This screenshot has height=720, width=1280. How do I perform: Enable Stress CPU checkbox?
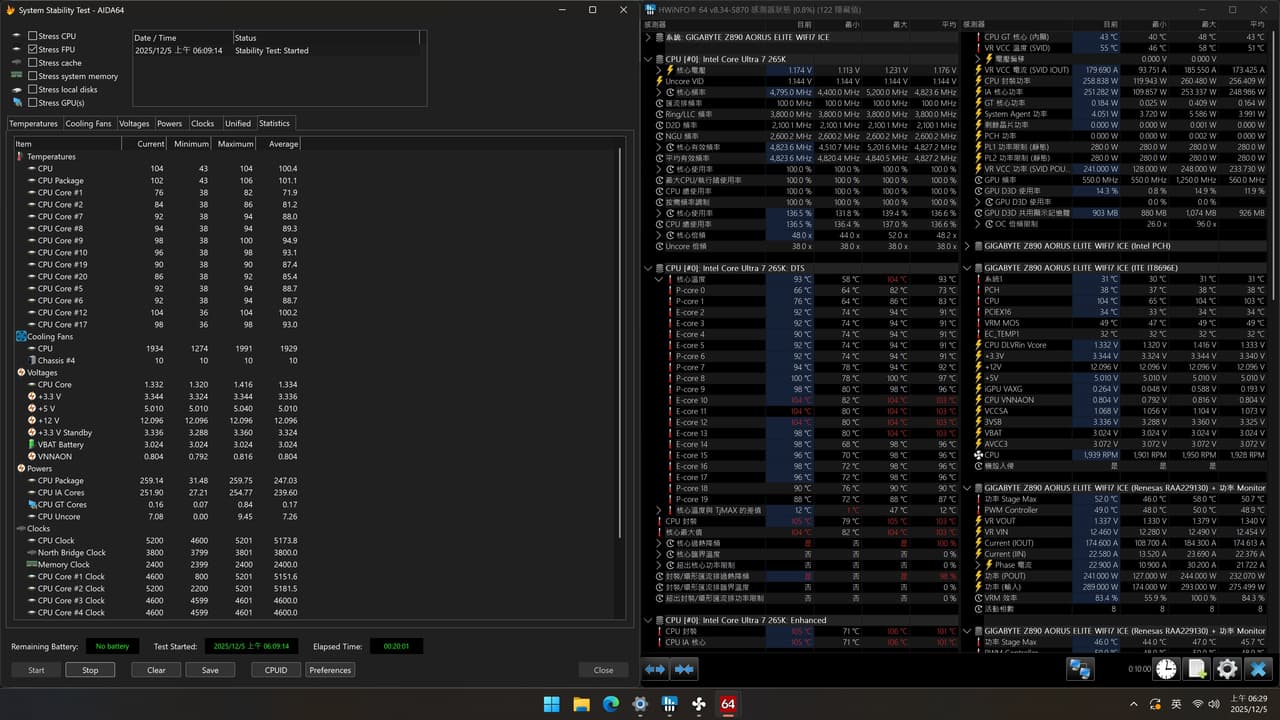(33, 36)
